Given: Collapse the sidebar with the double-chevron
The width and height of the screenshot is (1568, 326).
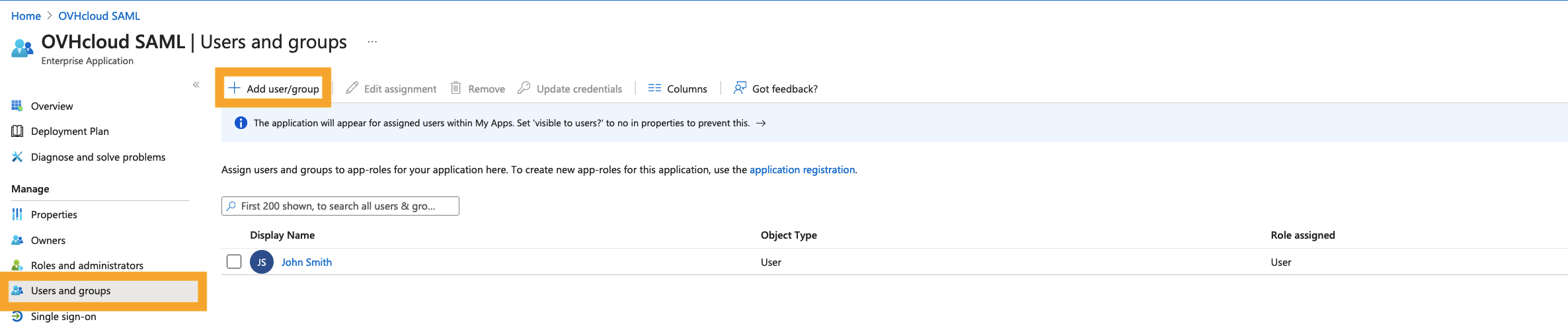Looking at the screenshot, I should point(196,85).
